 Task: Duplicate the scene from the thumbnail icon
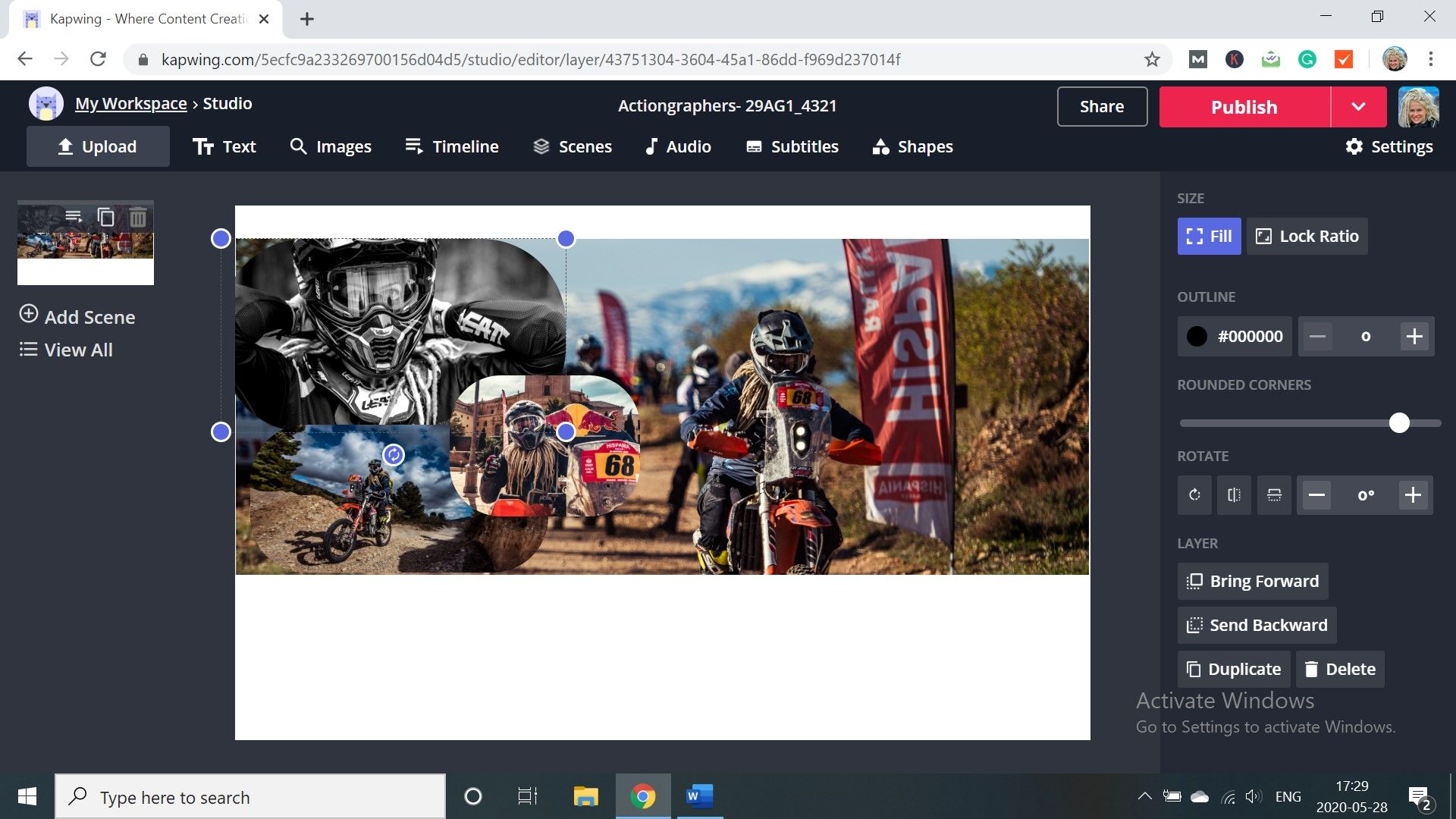click(x=106, y=218)
